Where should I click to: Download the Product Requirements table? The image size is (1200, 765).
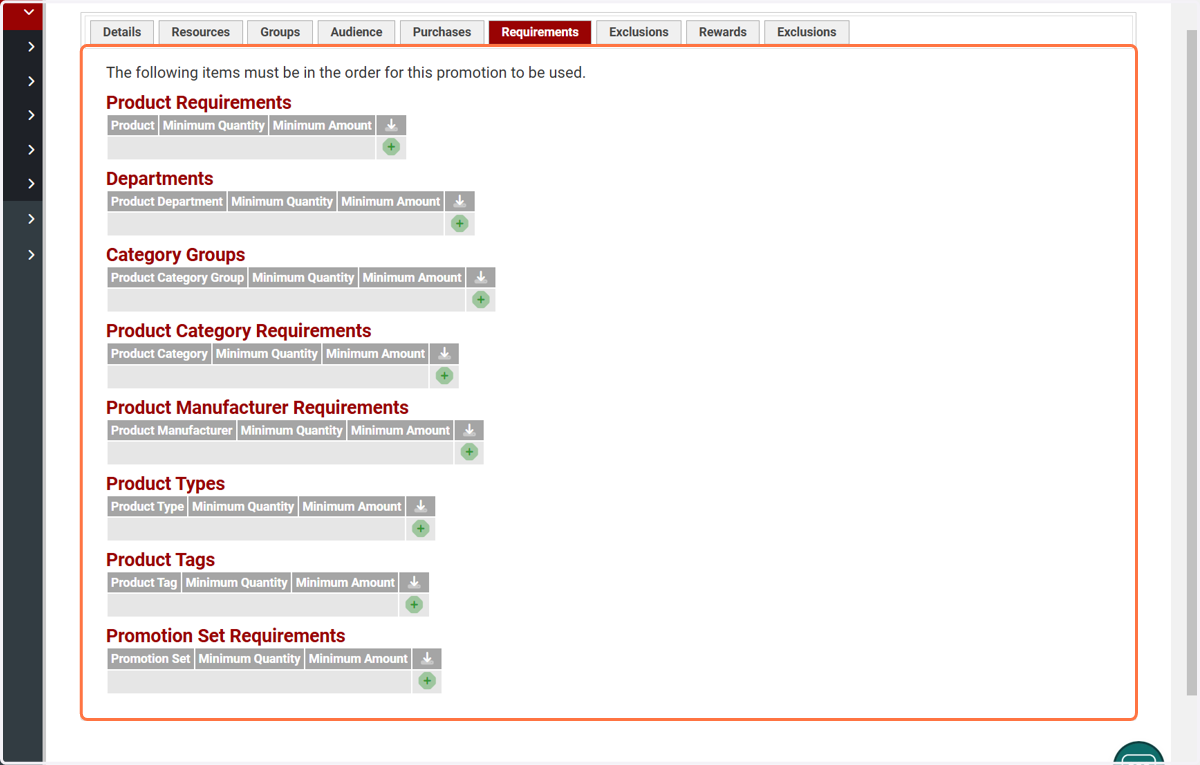click(392, 125)
